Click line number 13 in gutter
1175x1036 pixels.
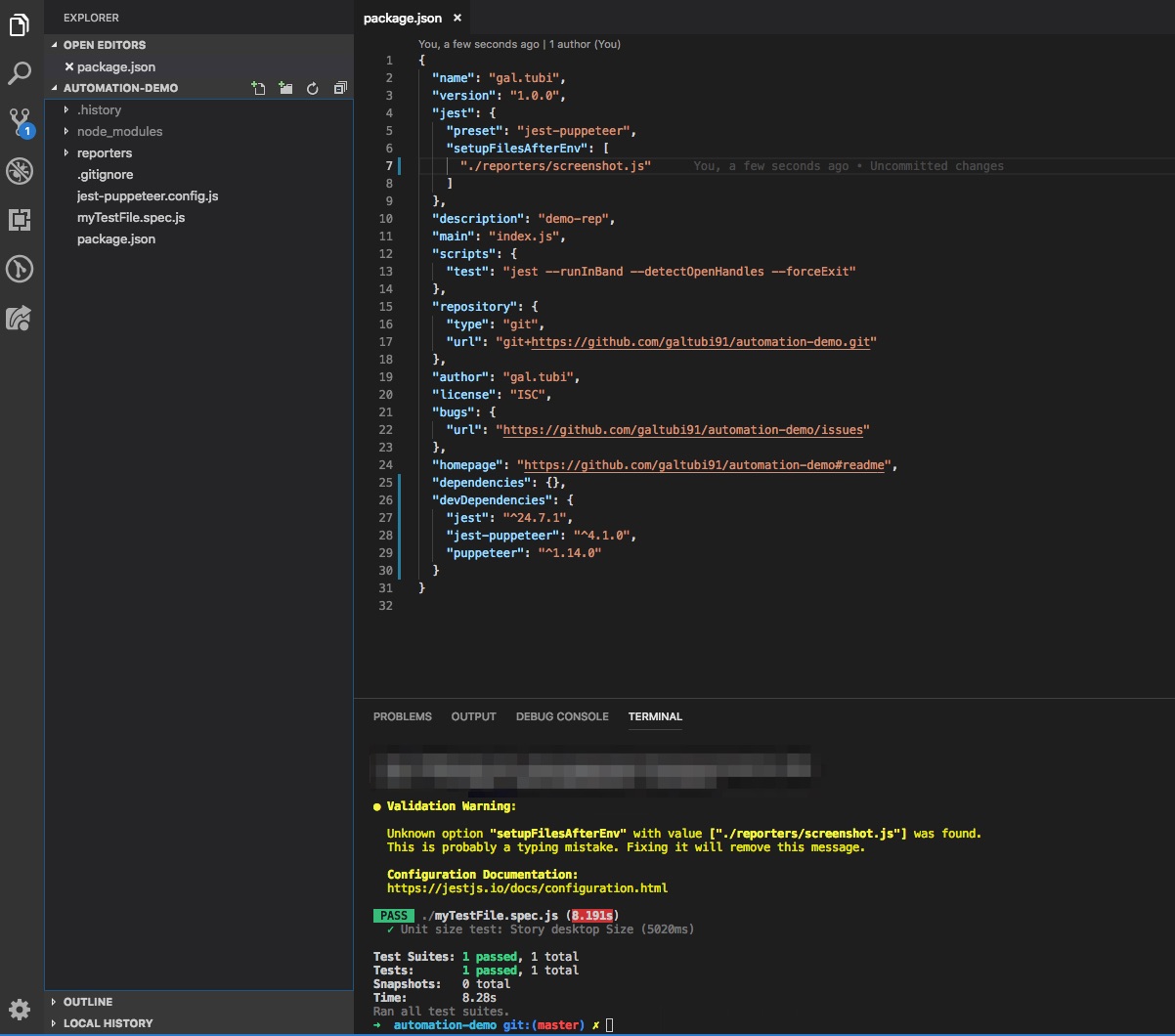[x=387, y=272]
